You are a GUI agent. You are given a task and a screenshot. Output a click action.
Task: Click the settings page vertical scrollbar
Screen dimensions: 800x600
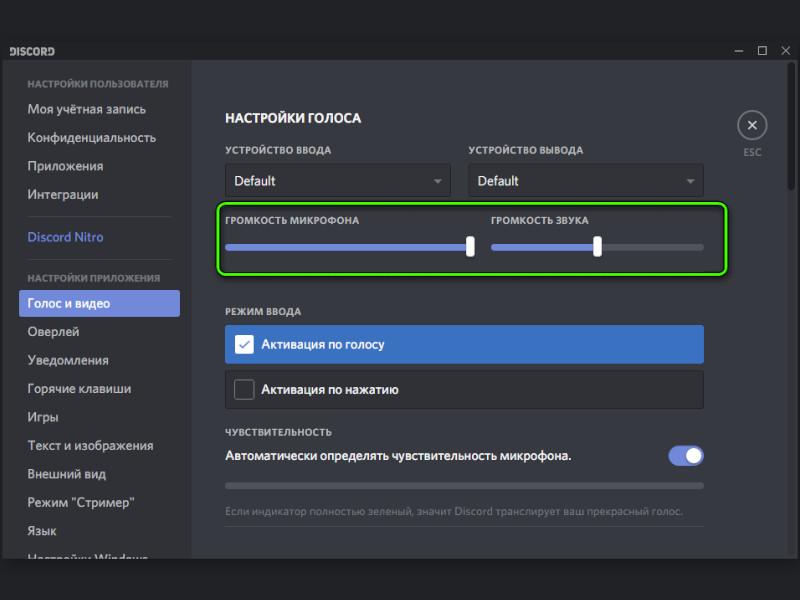[791, 128]
